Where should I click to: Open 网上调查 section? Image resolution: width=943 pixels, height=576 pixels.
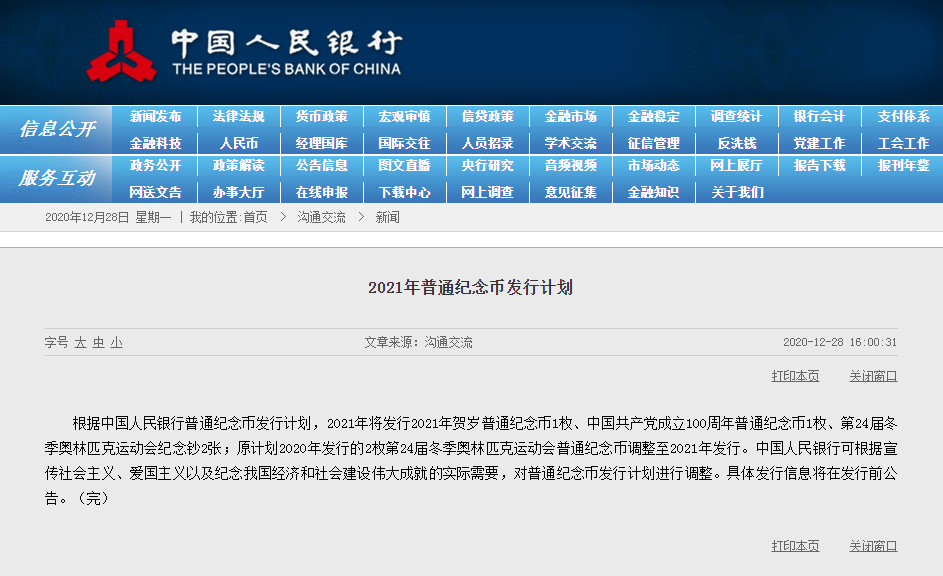[487, 192]
